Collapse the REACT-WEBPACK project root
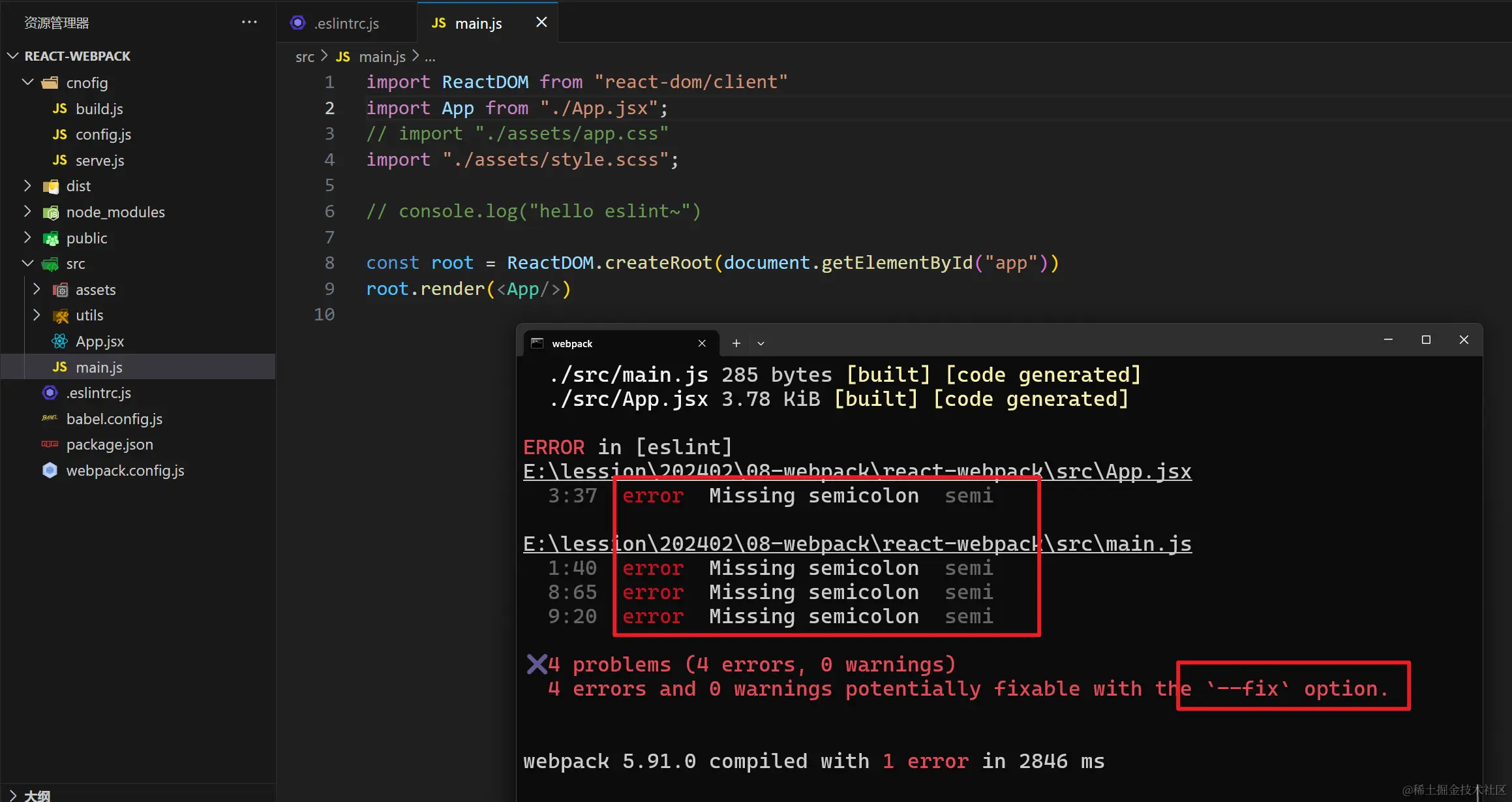 click(12, 56)
